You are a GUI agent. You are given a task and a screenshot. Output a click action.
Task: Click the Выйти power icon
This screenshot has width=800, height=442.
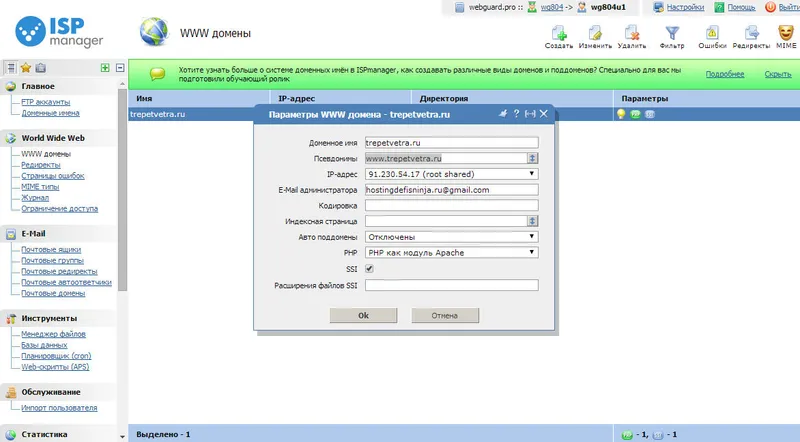tap(770, 7)
